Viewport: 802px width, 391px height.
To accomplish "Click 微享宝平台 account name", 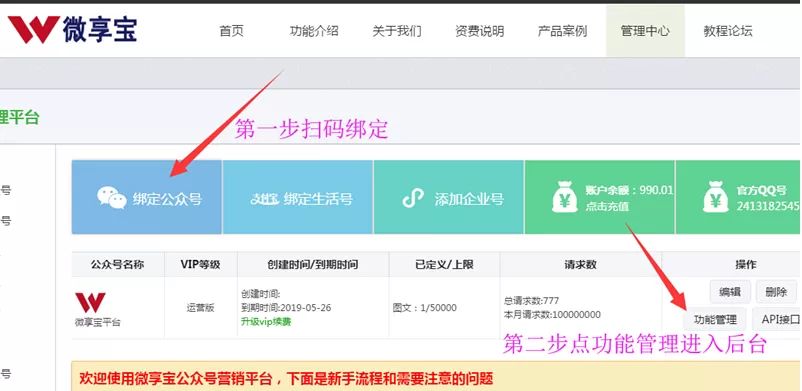I will tap(98, 322).
